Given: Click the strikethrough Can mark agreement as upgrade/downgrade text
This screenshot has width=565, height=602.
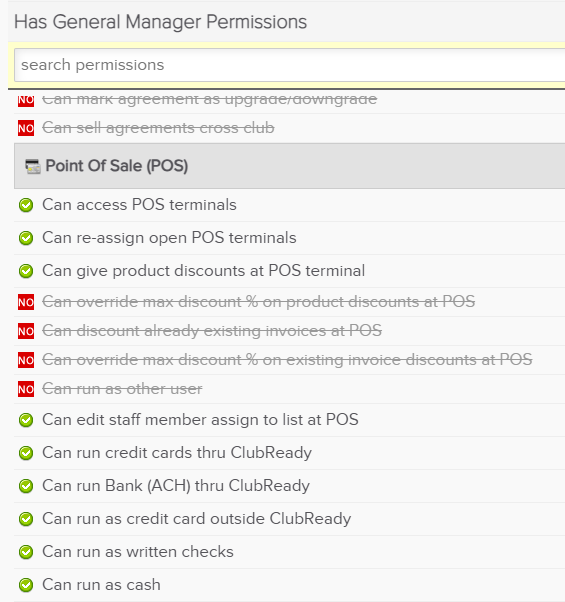Looking at the screenshot, I should (210, 99).
